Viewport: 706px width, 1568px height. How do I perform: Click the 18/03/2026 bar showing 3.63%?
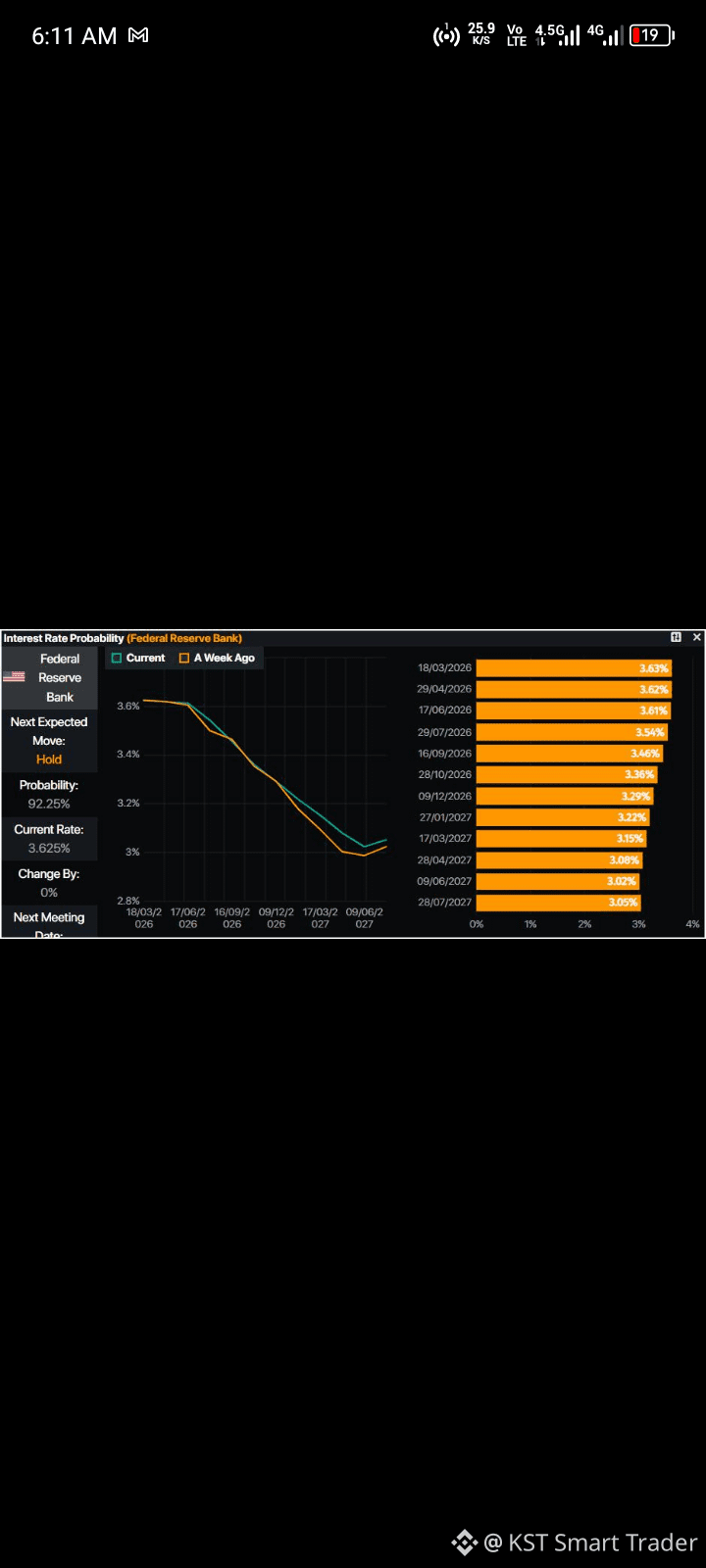click(574, 668)
